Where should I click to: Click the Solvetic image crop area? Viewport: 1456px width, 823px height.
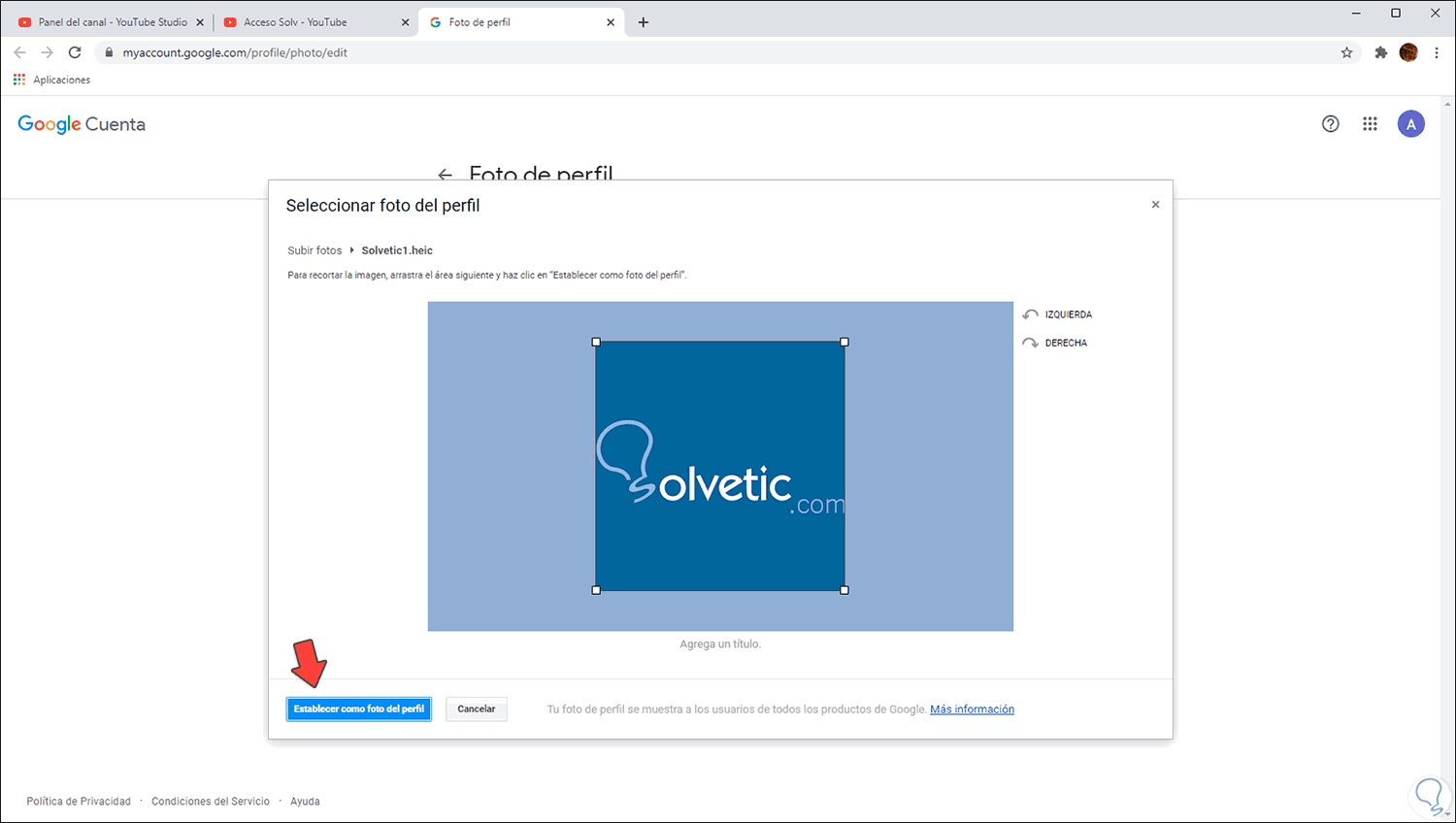click(720, 466)
